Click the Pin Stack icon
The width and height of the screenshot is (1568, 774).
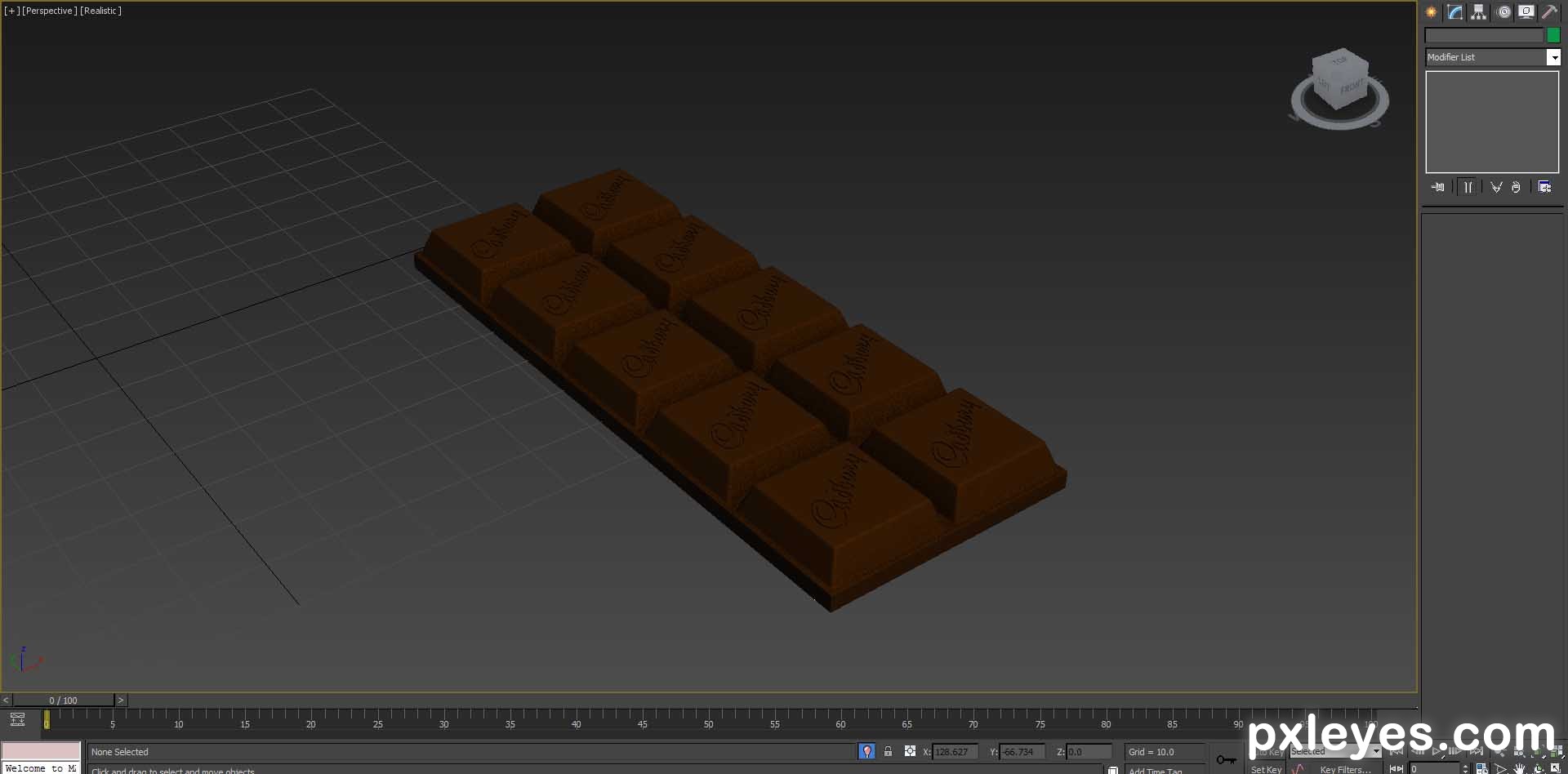[x=1438, y=187]
